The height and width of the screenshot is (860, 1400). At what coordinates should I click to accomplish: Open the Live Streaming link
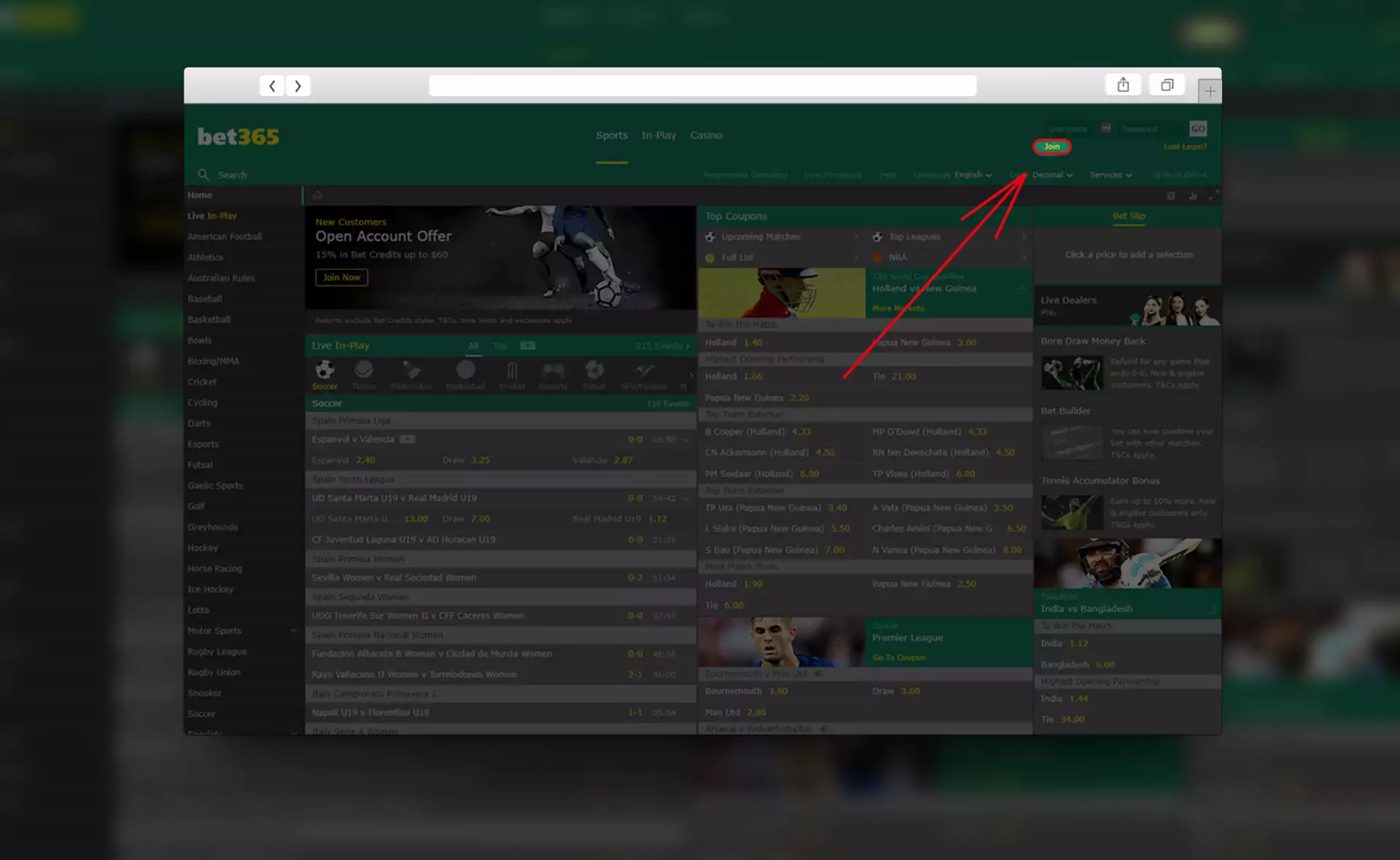tap(833, 175)
